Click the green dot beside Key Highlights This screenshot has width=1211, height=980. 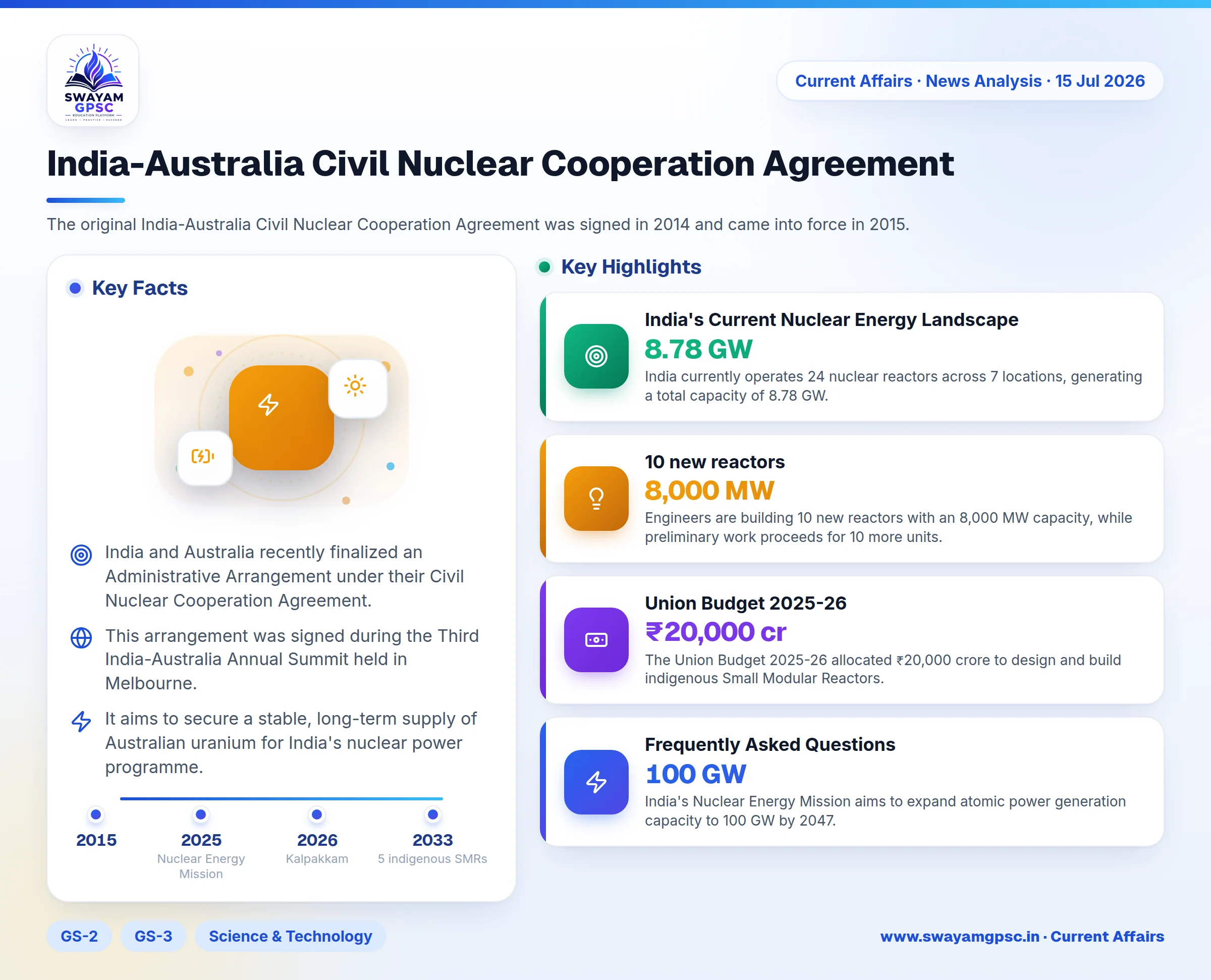(x=544, y=266)
